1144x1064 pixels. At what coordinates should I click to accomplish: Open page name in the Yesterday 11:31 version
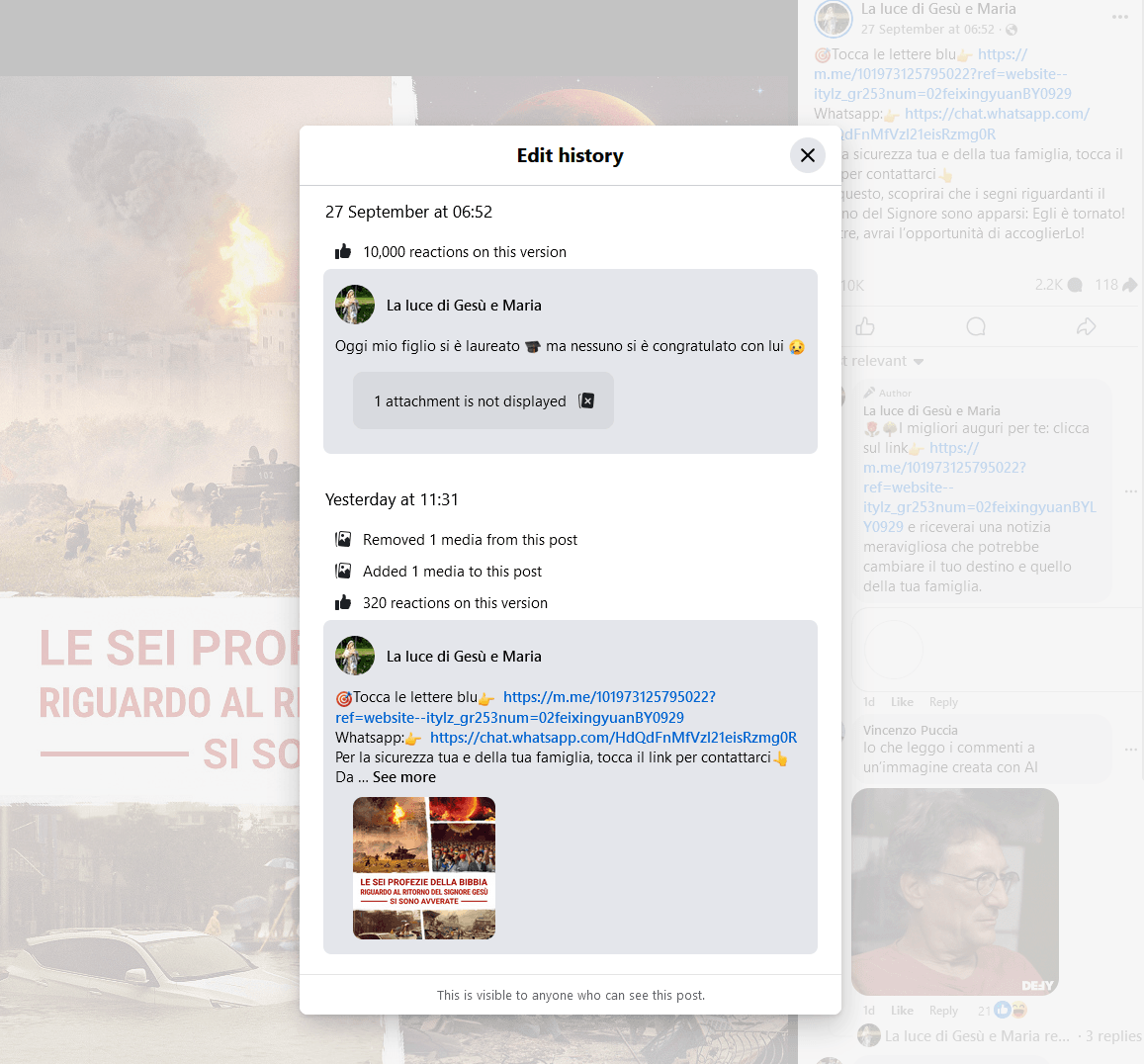pos(464,656)
